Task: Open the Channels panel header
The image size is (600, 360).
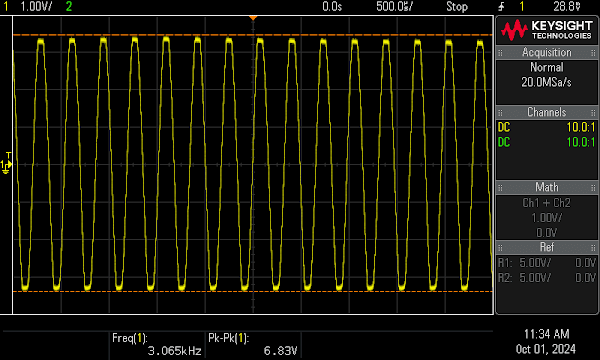Action: point(546,112)
